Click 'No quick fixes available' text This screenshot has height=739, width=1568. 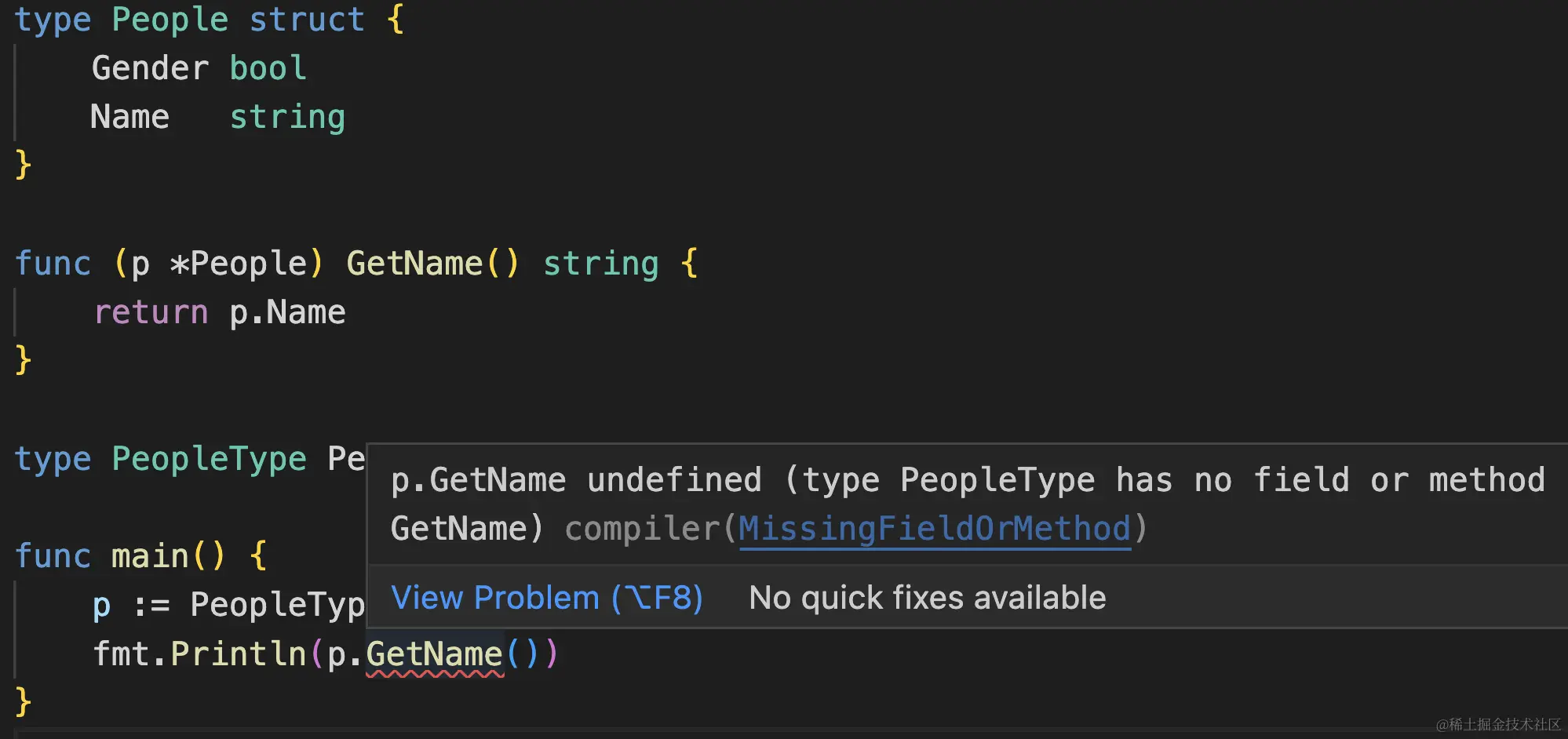pos(928,598)
